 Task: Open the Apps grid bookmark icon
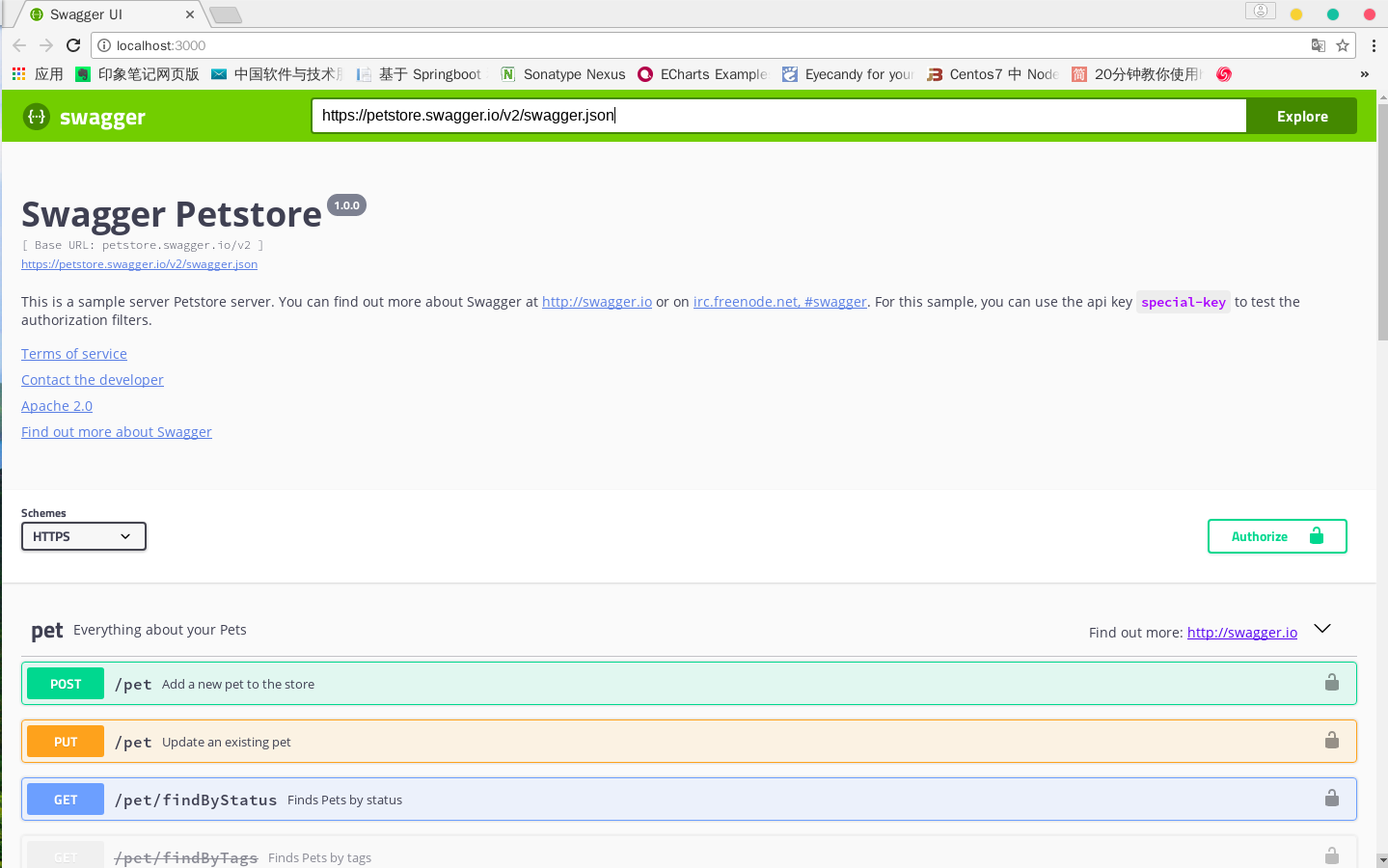click(18, 74)
